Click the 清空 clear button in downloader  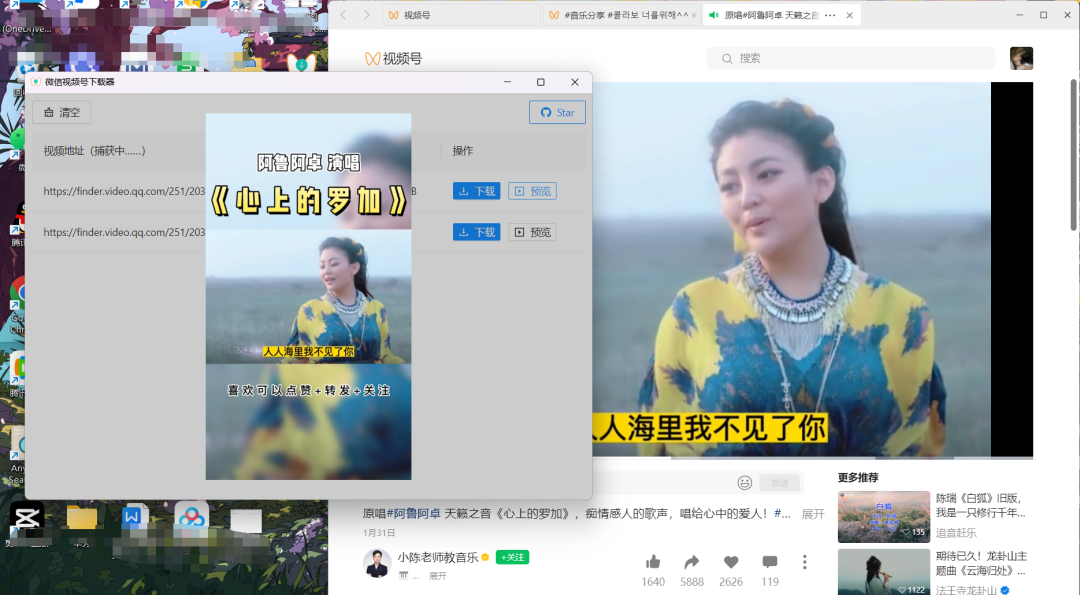coord(61,112)
